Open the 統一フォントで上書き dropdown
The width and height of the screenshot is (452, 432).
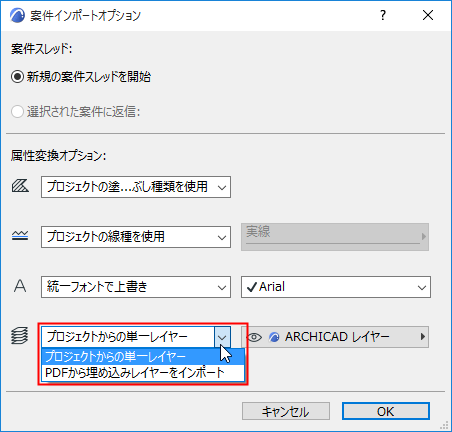coord(136,287)
